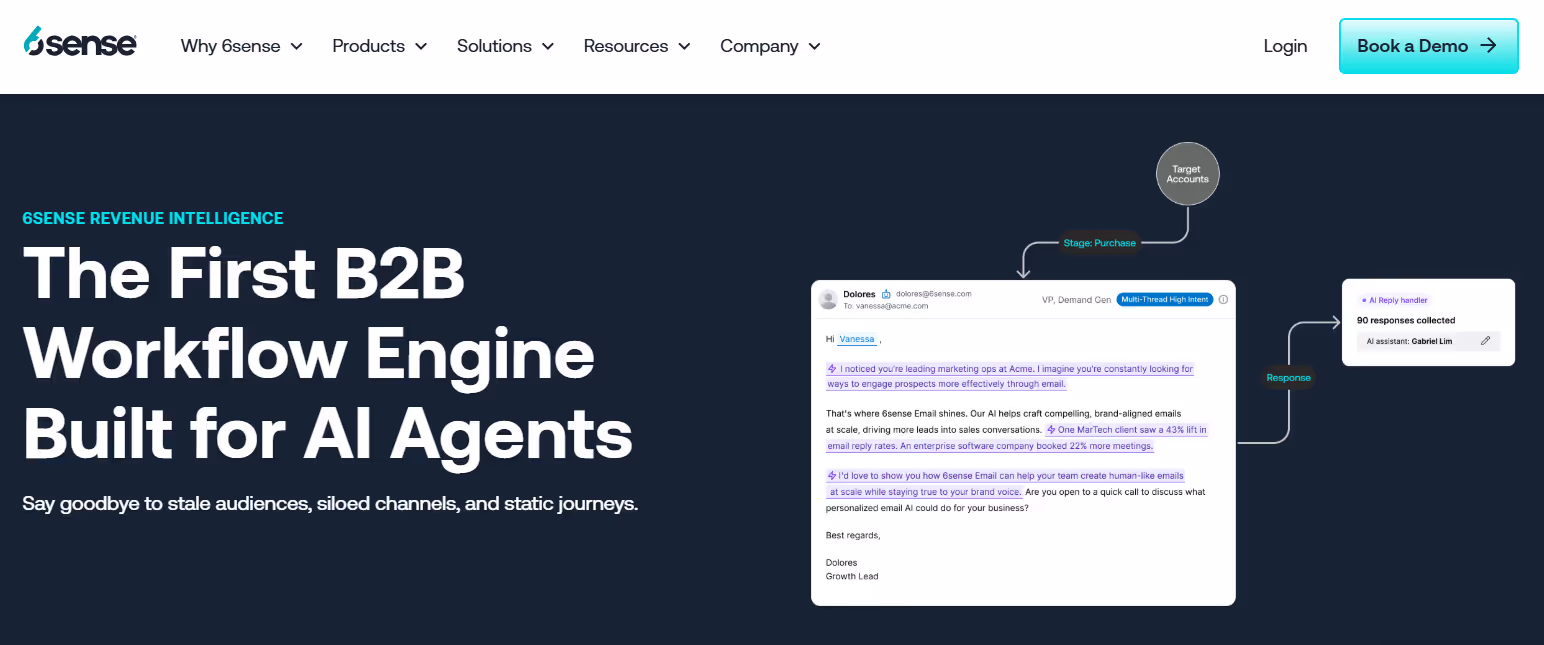Viewport: 1544px width, 645px height.
Task: Click the info icon beside Multi-Thread High Intent
Action: [1223, 299]
